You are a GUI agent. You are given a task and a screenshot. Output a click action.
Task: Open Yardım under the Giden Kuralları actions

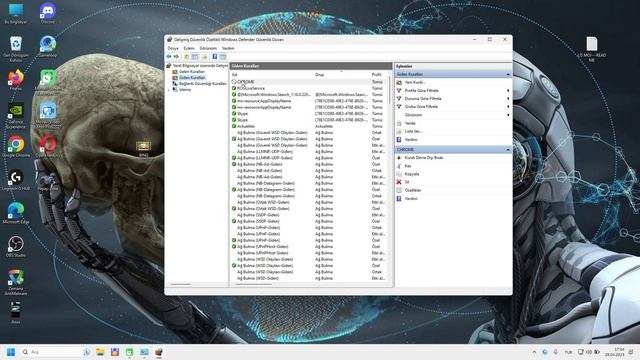[411, 140]
